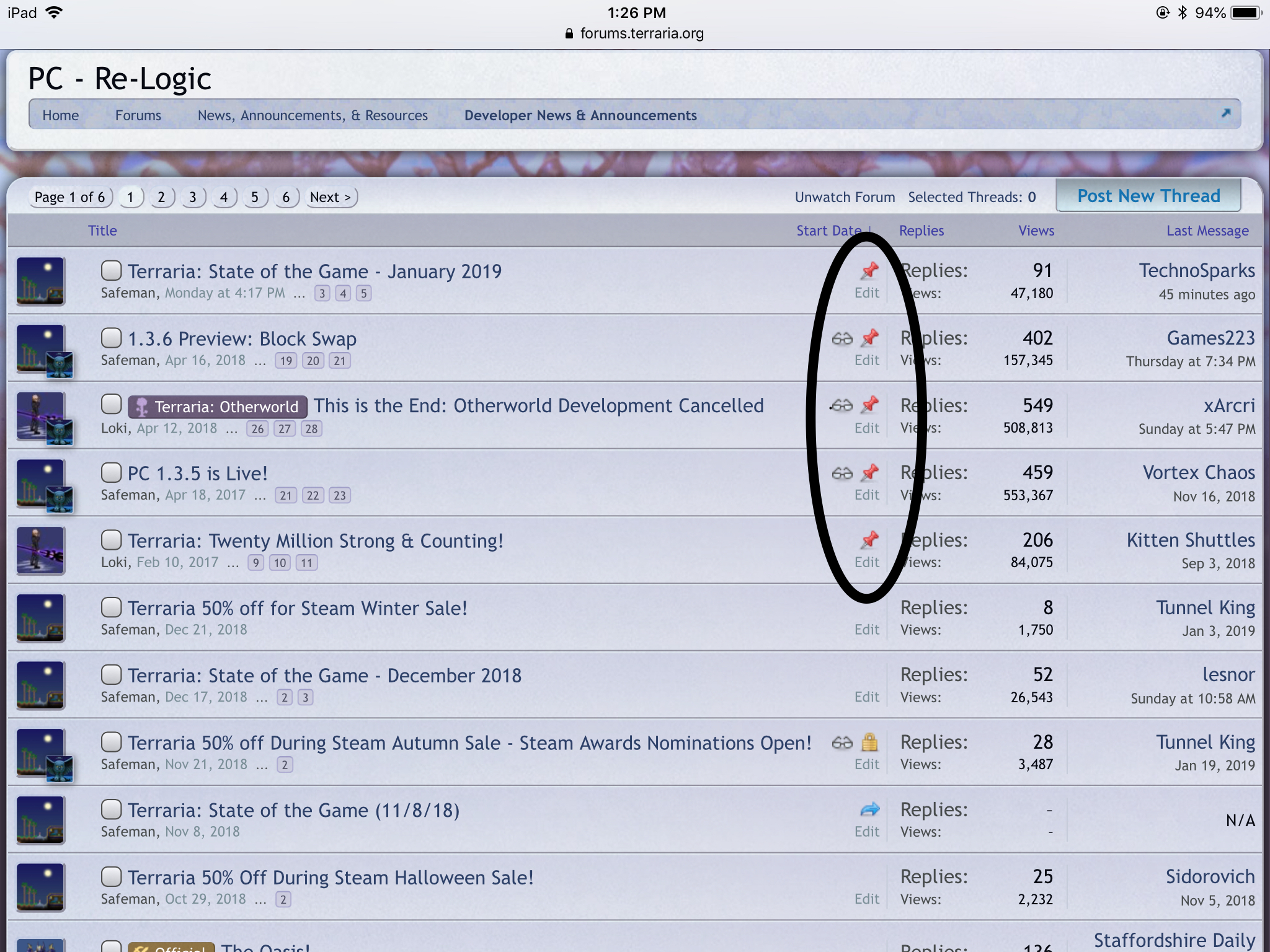Sort threads by Start Date column

click(833, 231)
